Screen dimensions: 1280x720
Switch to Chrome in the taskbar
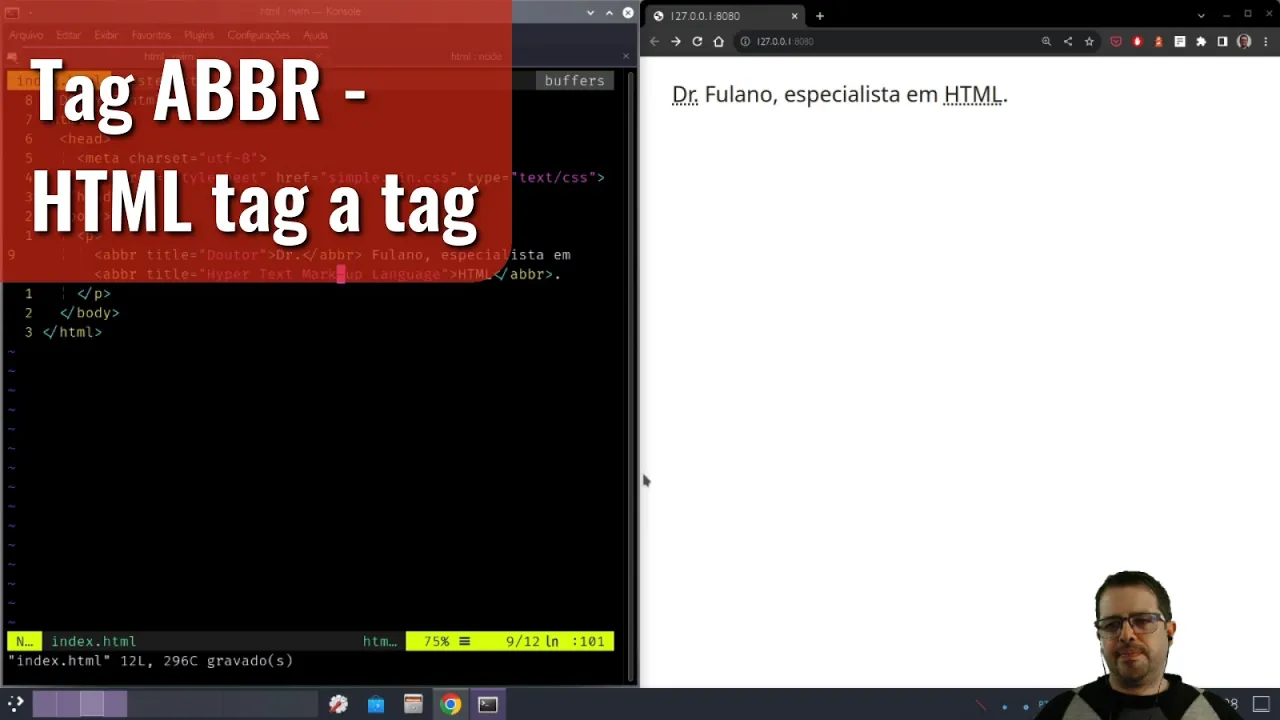(x=450, y=704)
